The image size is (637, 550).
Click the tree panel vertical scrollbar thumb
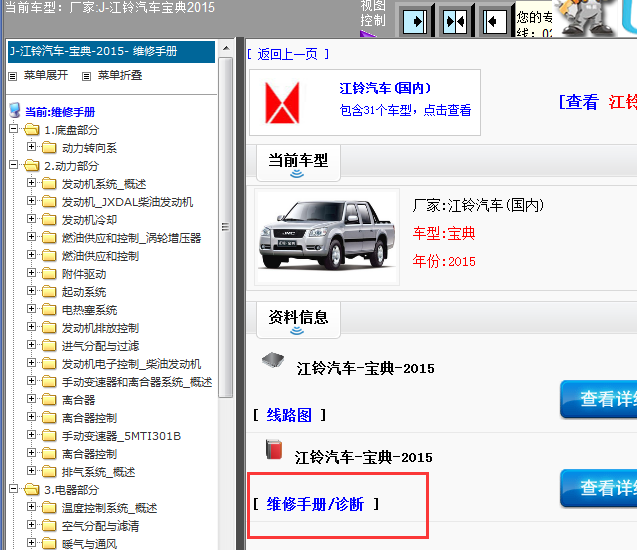pyautogui.click(x=225, y=227)
